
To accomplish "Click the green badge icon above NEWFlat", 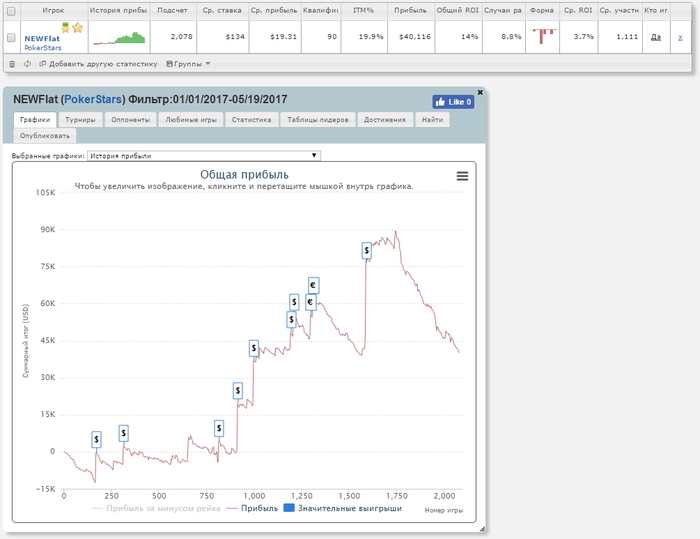I will point(66,28).
